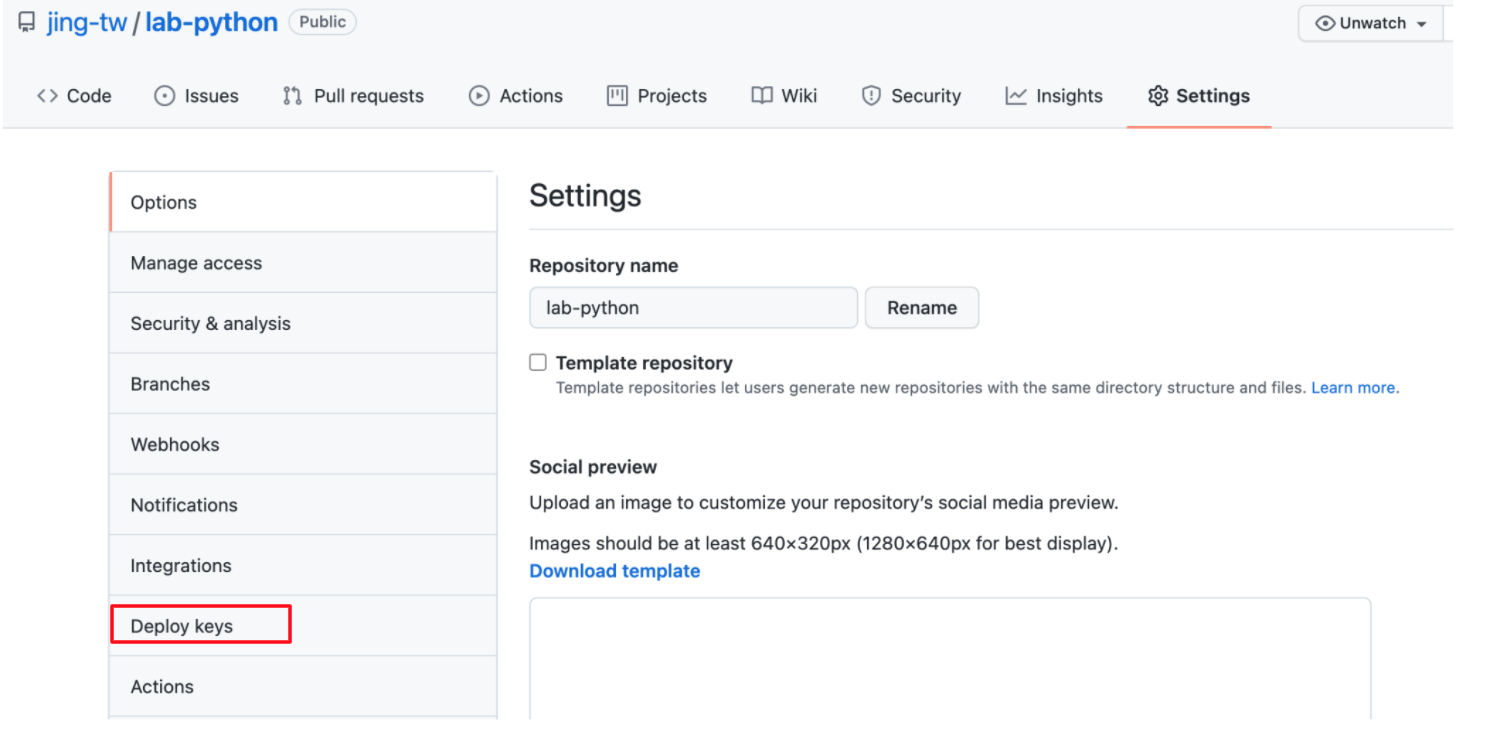Click the Template repository label
This screenshot has height=738, width=1486.
[x=644, y=363]
